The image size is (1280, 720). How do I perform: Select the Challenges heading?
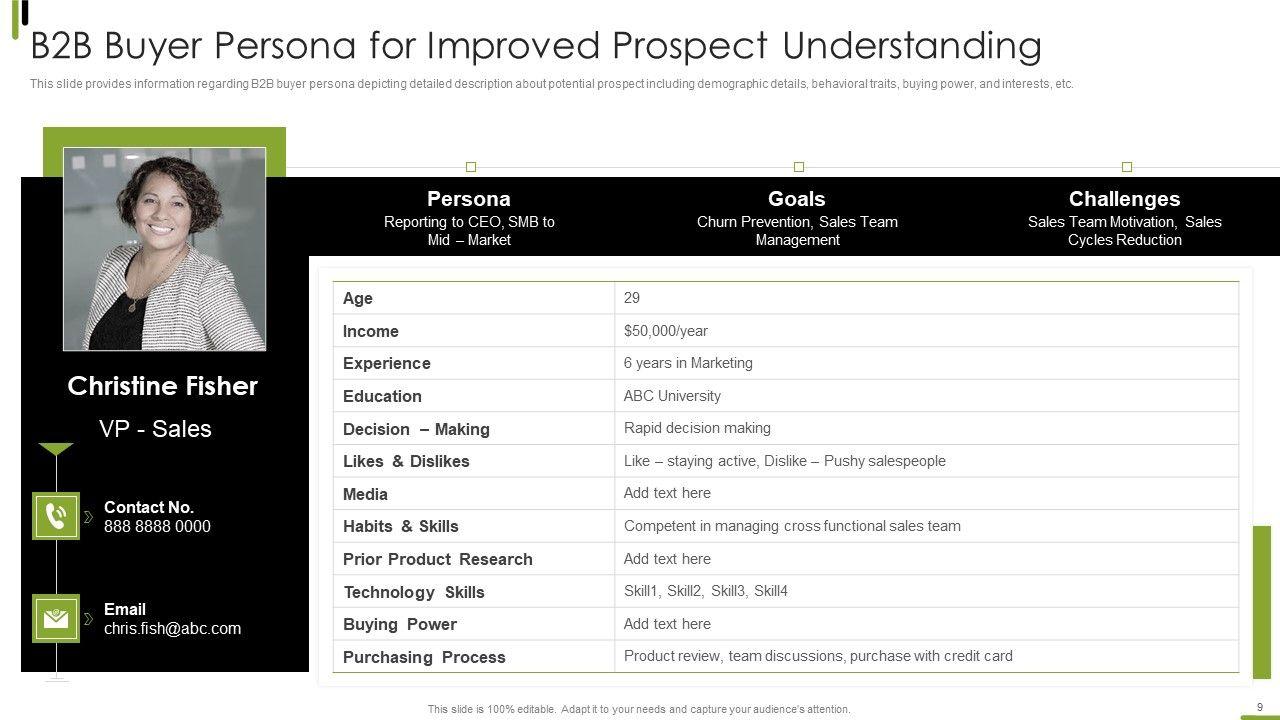point(1124,199)
